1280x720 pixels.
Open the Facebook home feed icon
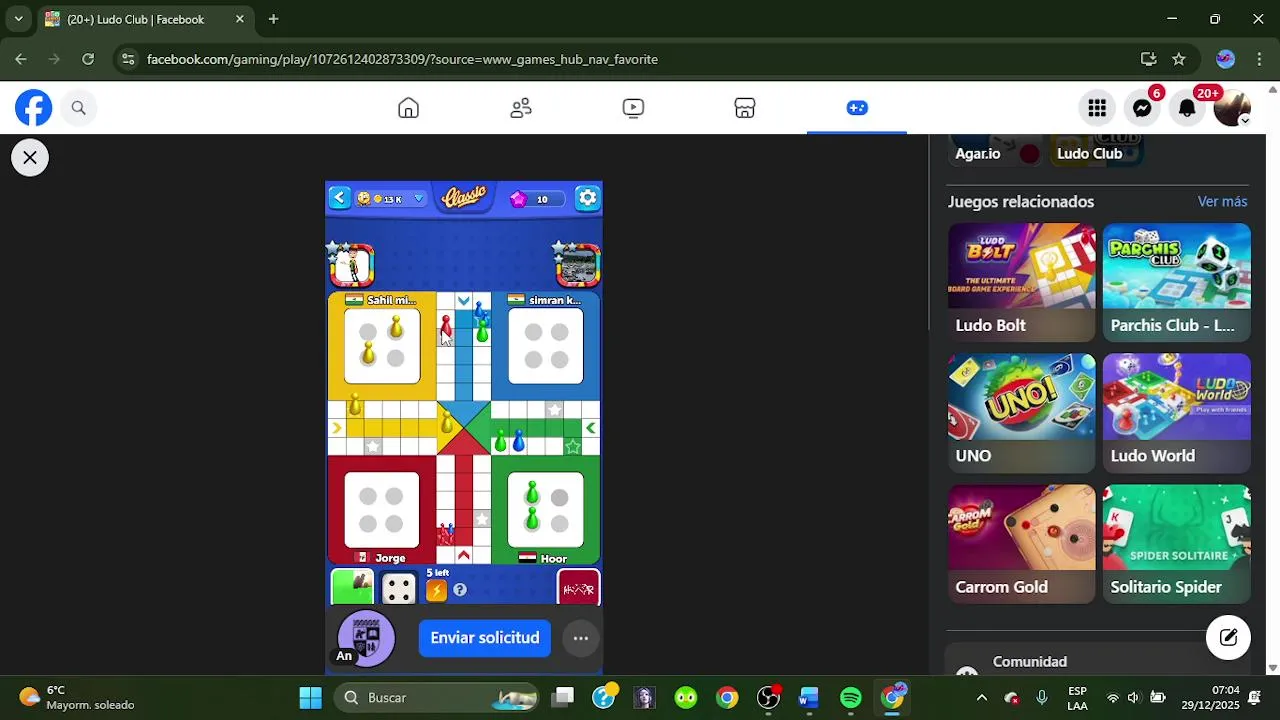[408, 108]
